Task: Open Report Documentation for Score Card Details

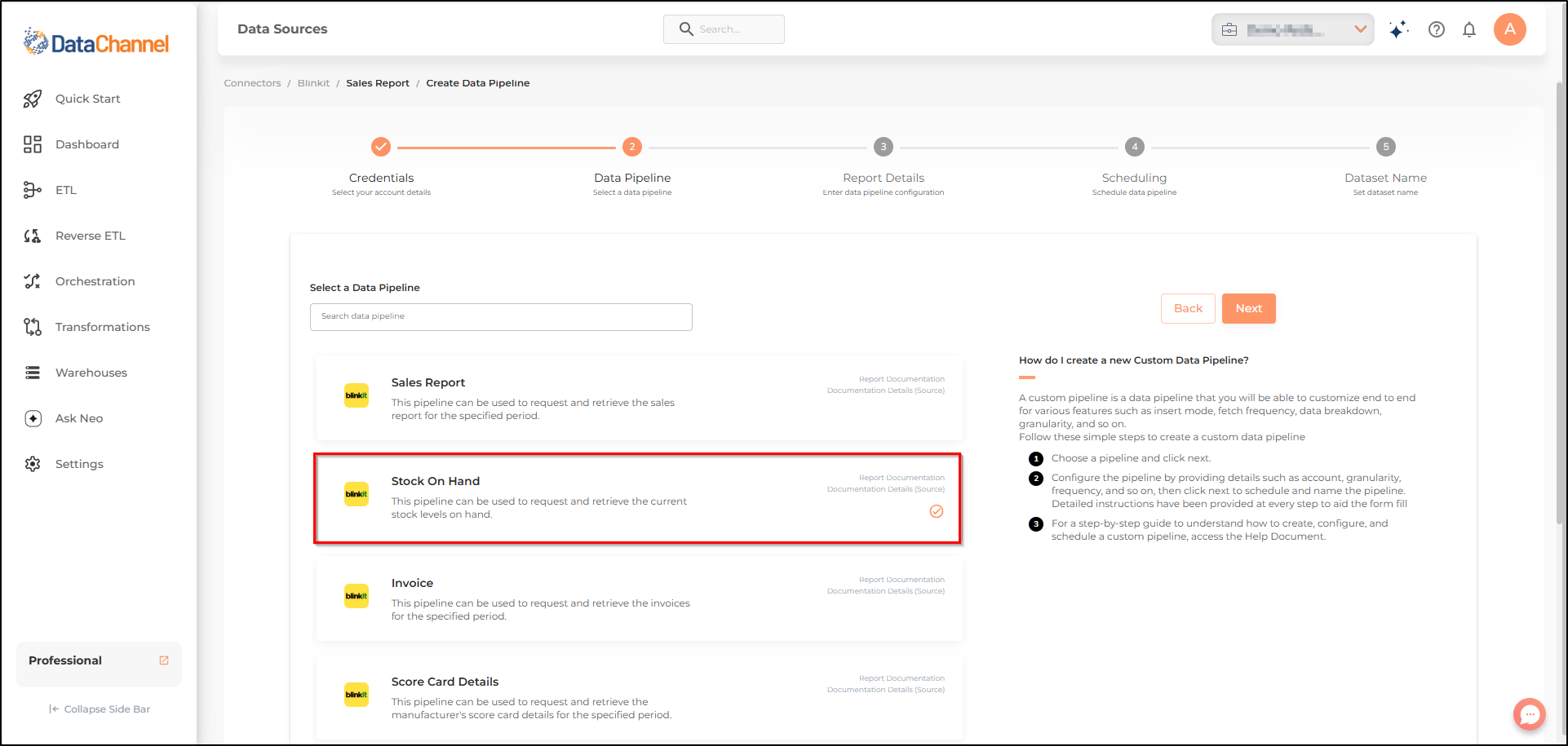Action: pyautogui.click(x=901, y=678)
